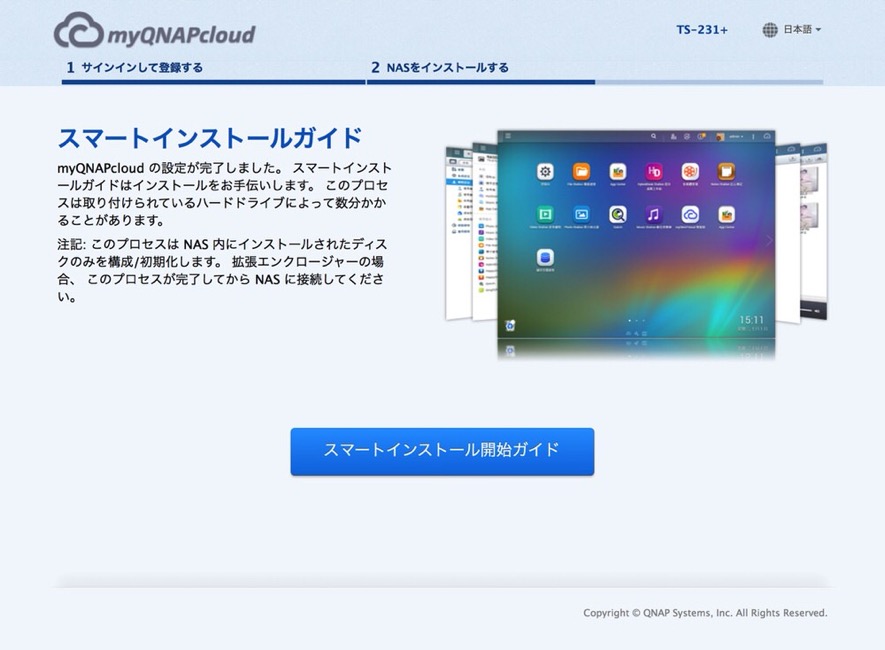Click the purple music note icon in preview
This screenshot has width=885, height=650.
coord(654,214)
